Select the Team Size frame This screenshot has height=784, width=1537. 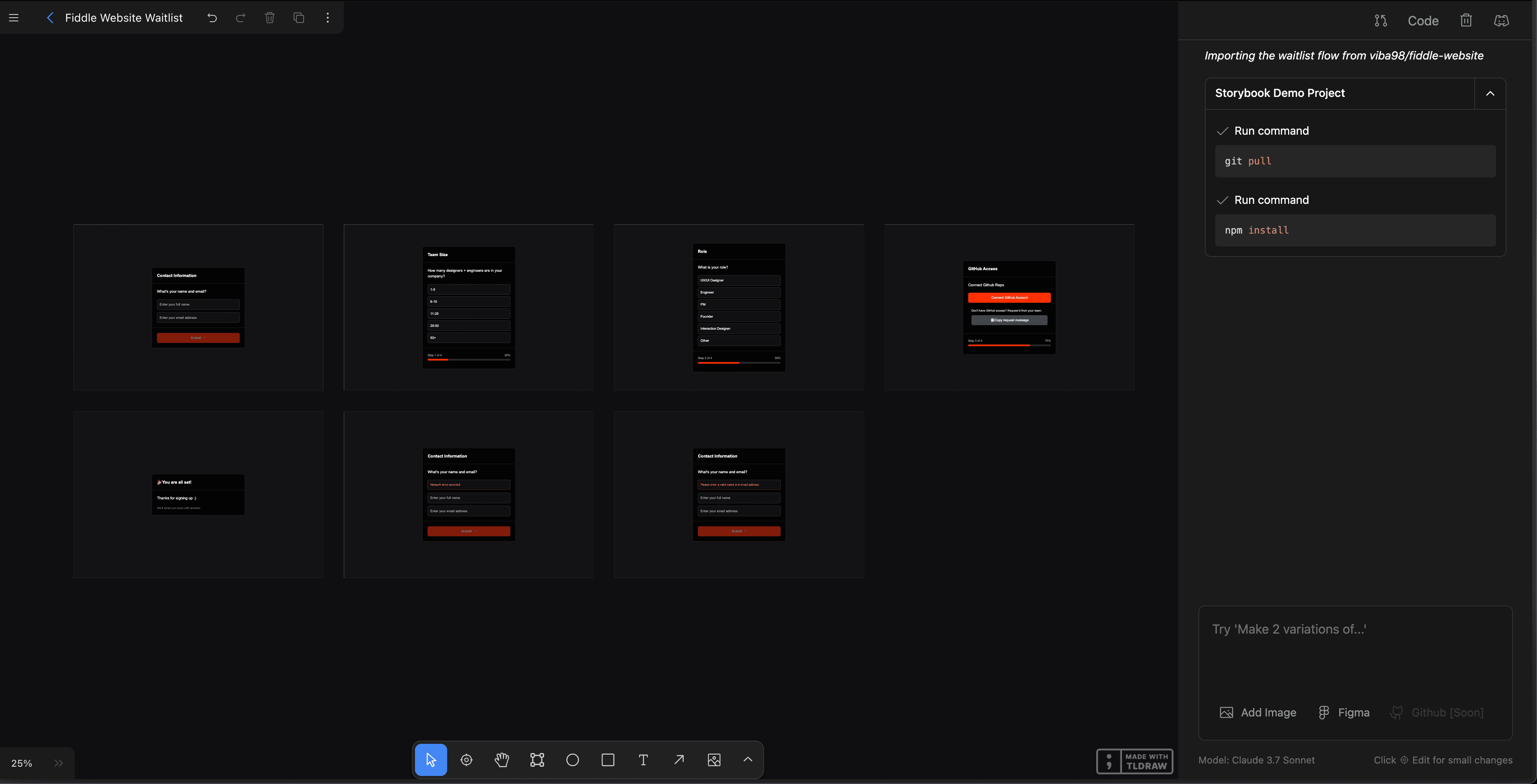[468, 308]
